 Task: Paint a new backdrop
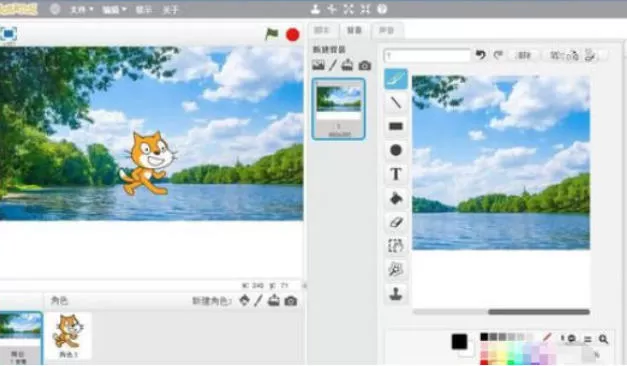[x=333, y=65]
